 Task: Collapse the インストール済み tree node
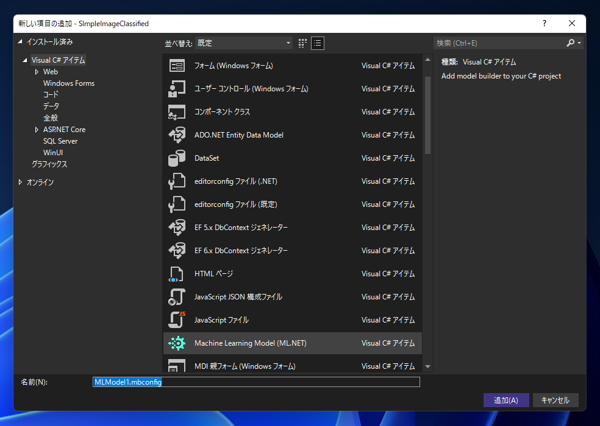click(x=20, y=42)
